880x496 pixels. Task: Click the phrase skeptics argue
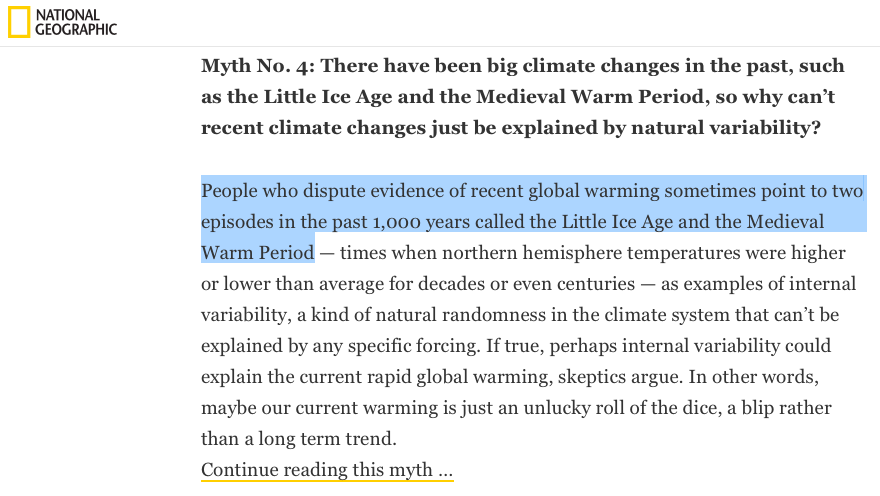(x=620, y=376)
